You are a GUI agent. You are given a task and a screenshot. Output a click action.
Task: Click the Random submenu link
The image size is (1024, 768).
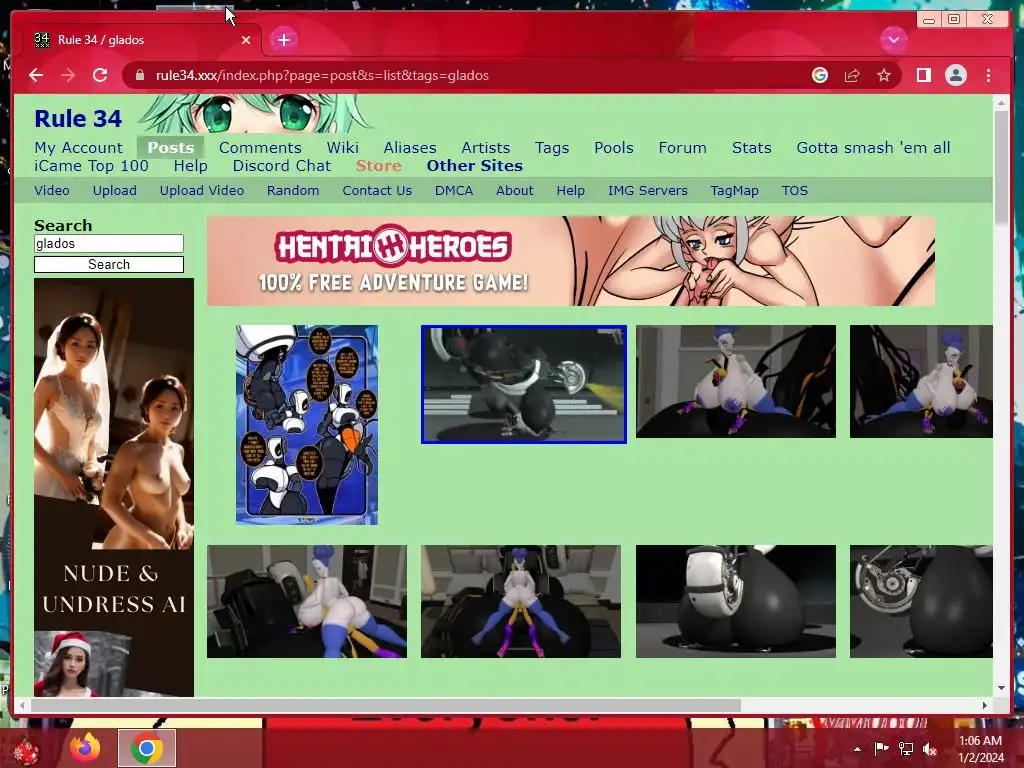[x=293, y=191]
